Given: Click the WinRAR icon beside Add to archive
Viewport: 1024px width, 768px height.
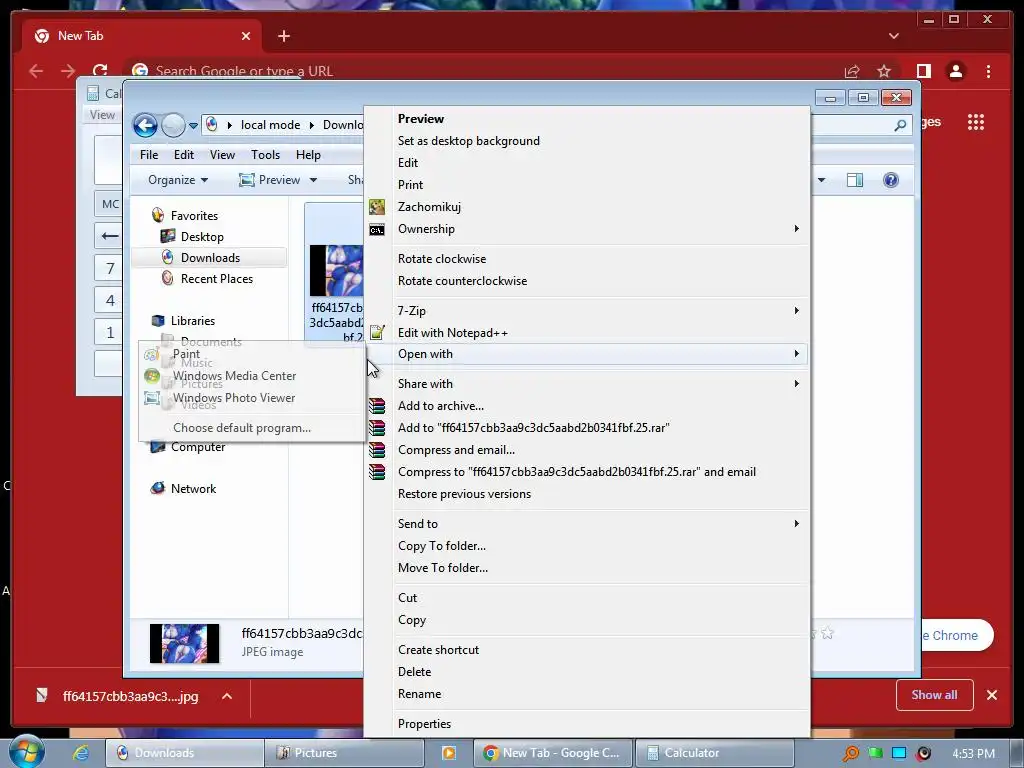Looking at the screenshot, I should coord(377,406).
